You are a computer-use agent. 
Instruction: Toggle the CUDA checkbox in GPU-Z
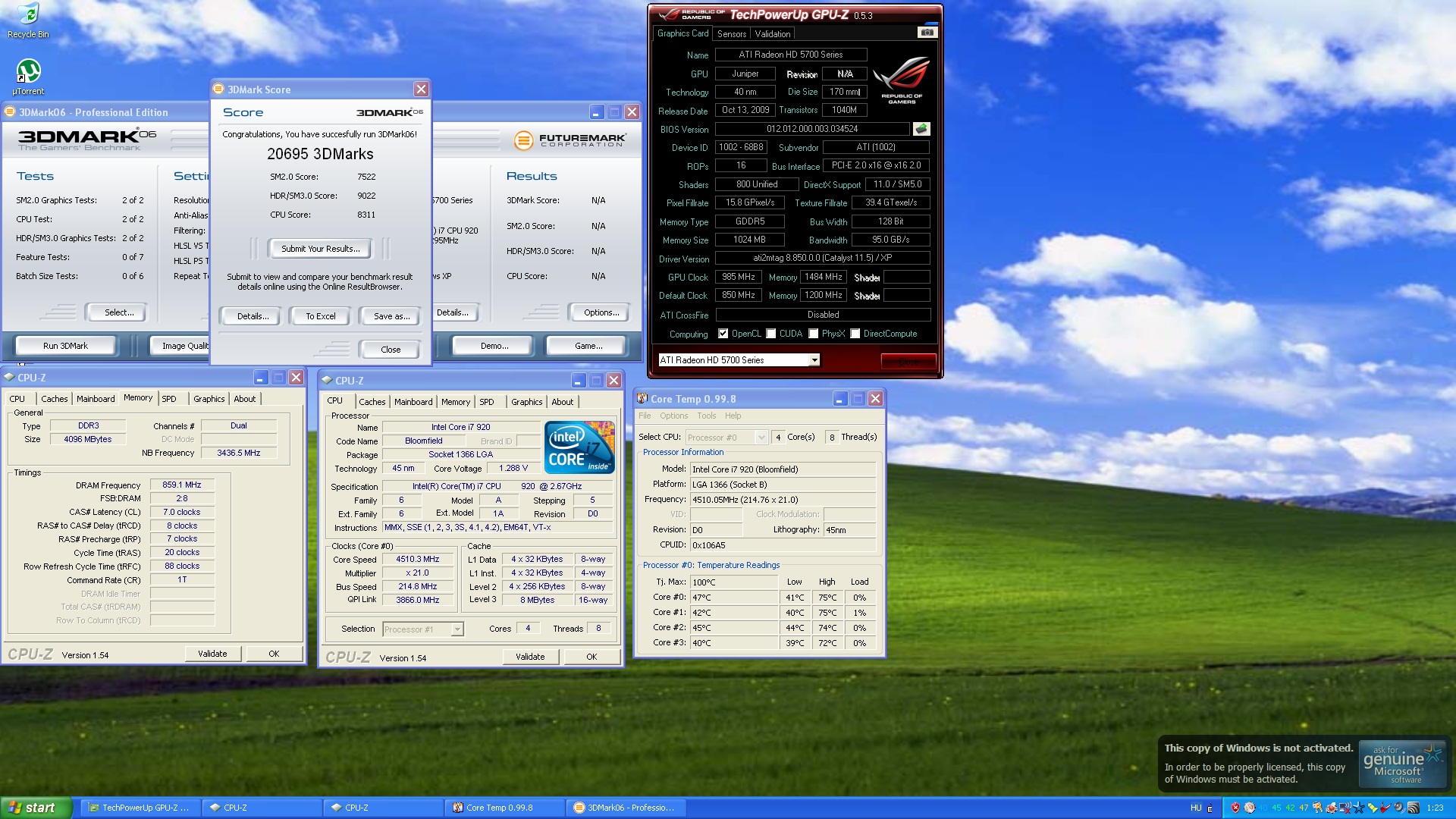click(x=770, y=334)
